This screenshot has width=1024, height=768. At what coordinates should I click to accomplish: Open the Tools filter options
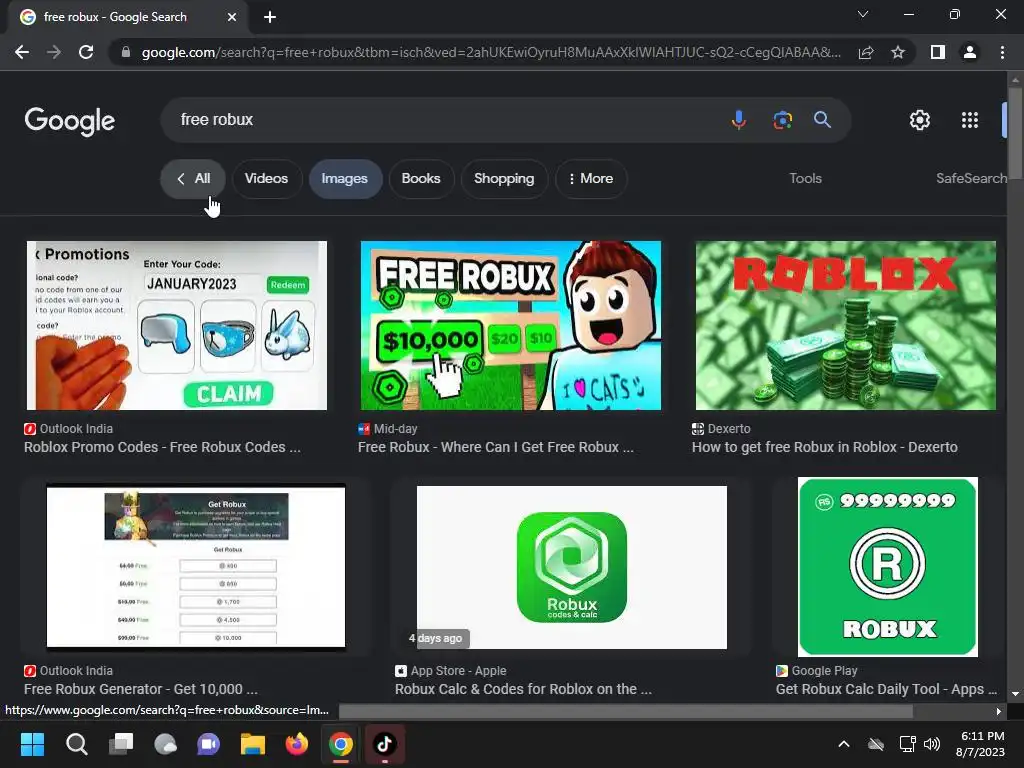pos(805,178)
